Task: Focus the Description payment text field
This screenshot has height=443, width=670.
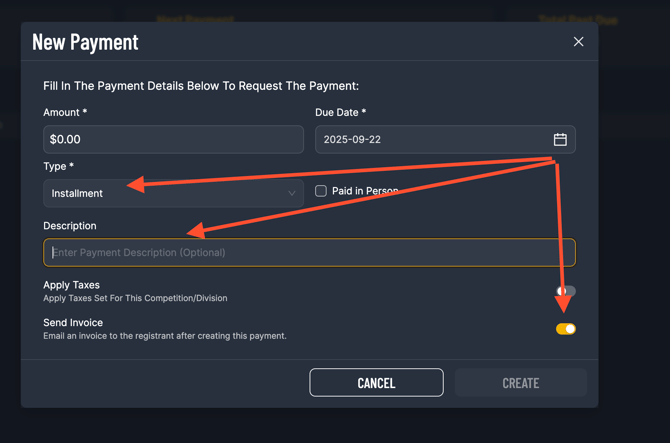Action: click(x=309, y=252)
